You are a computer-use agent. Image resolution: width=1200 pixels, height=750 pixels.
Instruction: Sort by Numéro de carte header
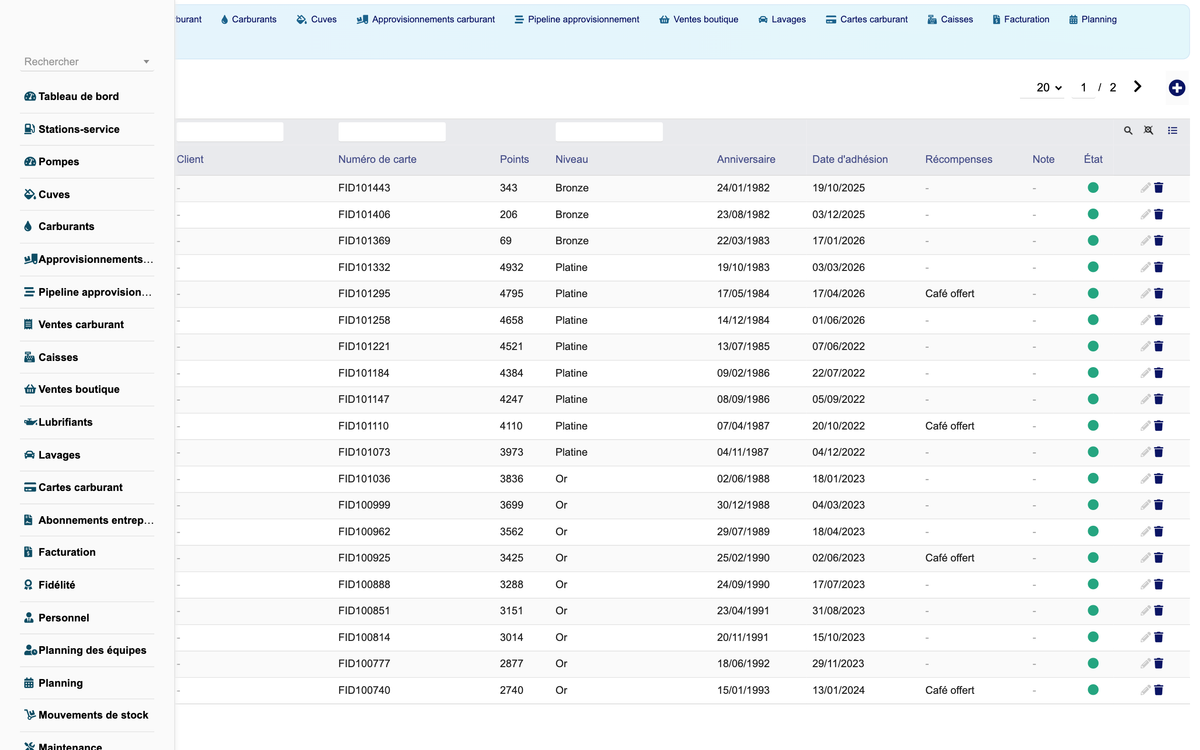(x=377, y=159)
